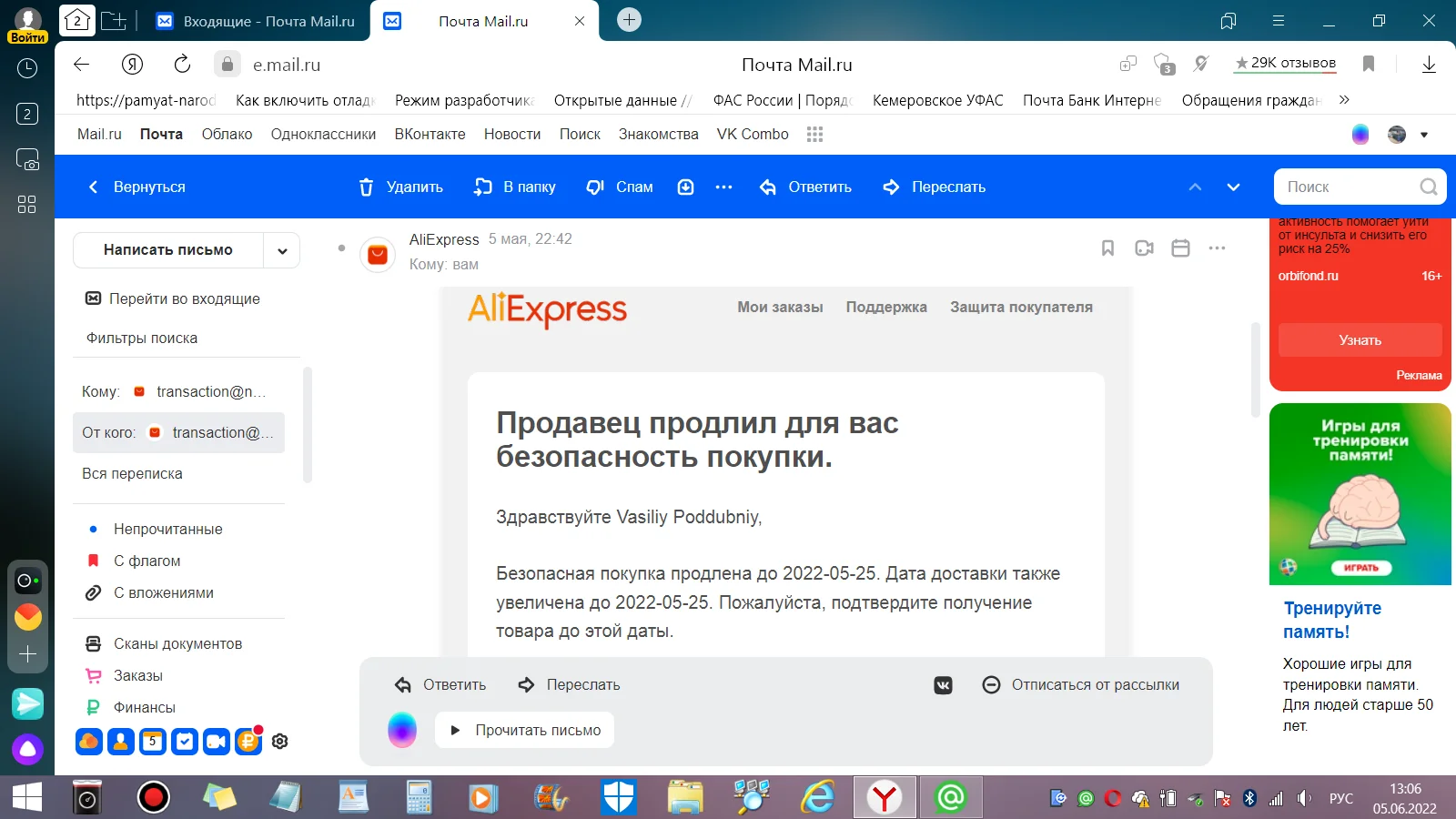Image resolution: width=1456 pixels, height=819 pixels.
Task: Open Internet Explorer from the taskbar
Action: point(818,797)
